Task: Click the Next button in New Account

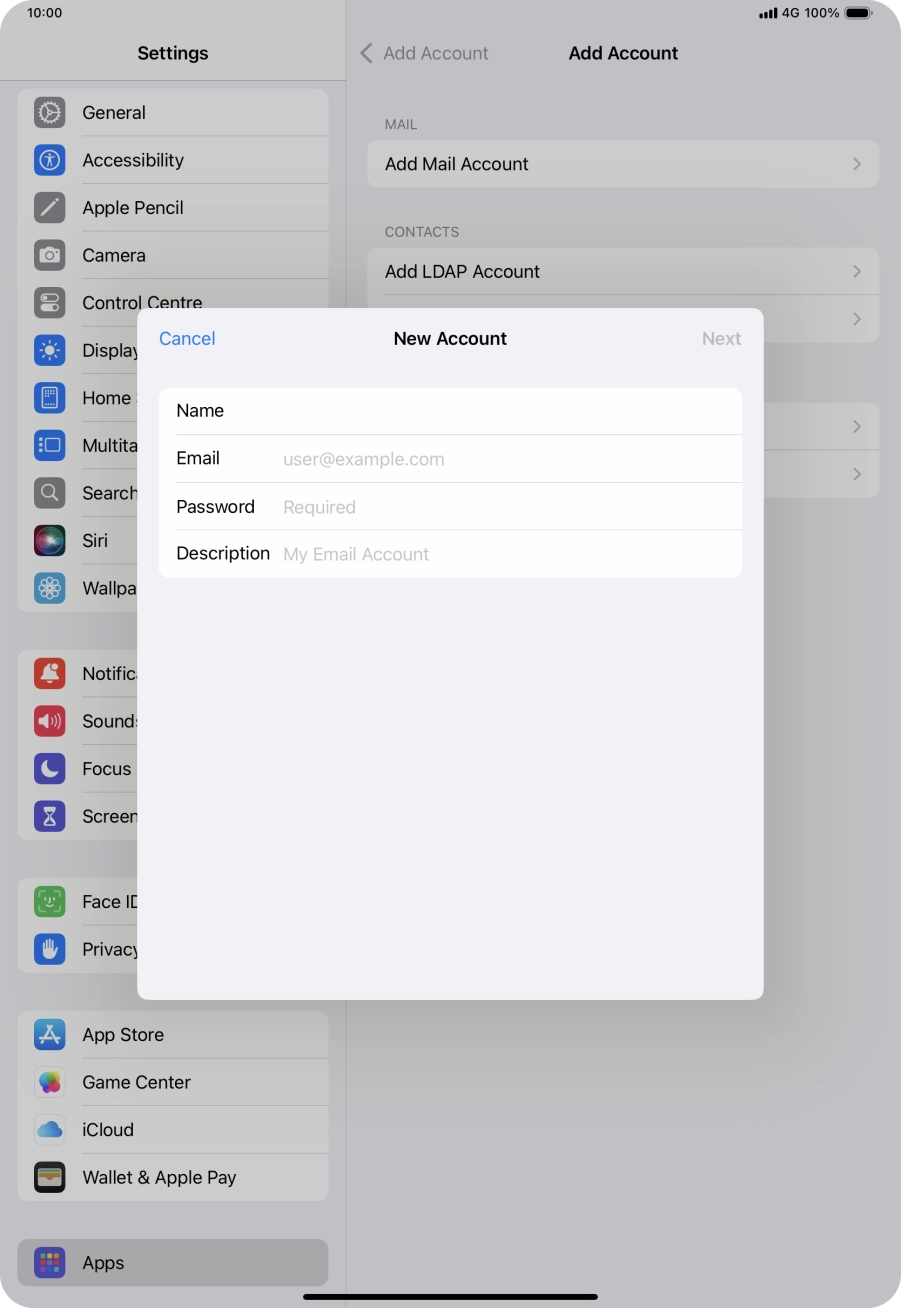Action: (x=721, y=338)
